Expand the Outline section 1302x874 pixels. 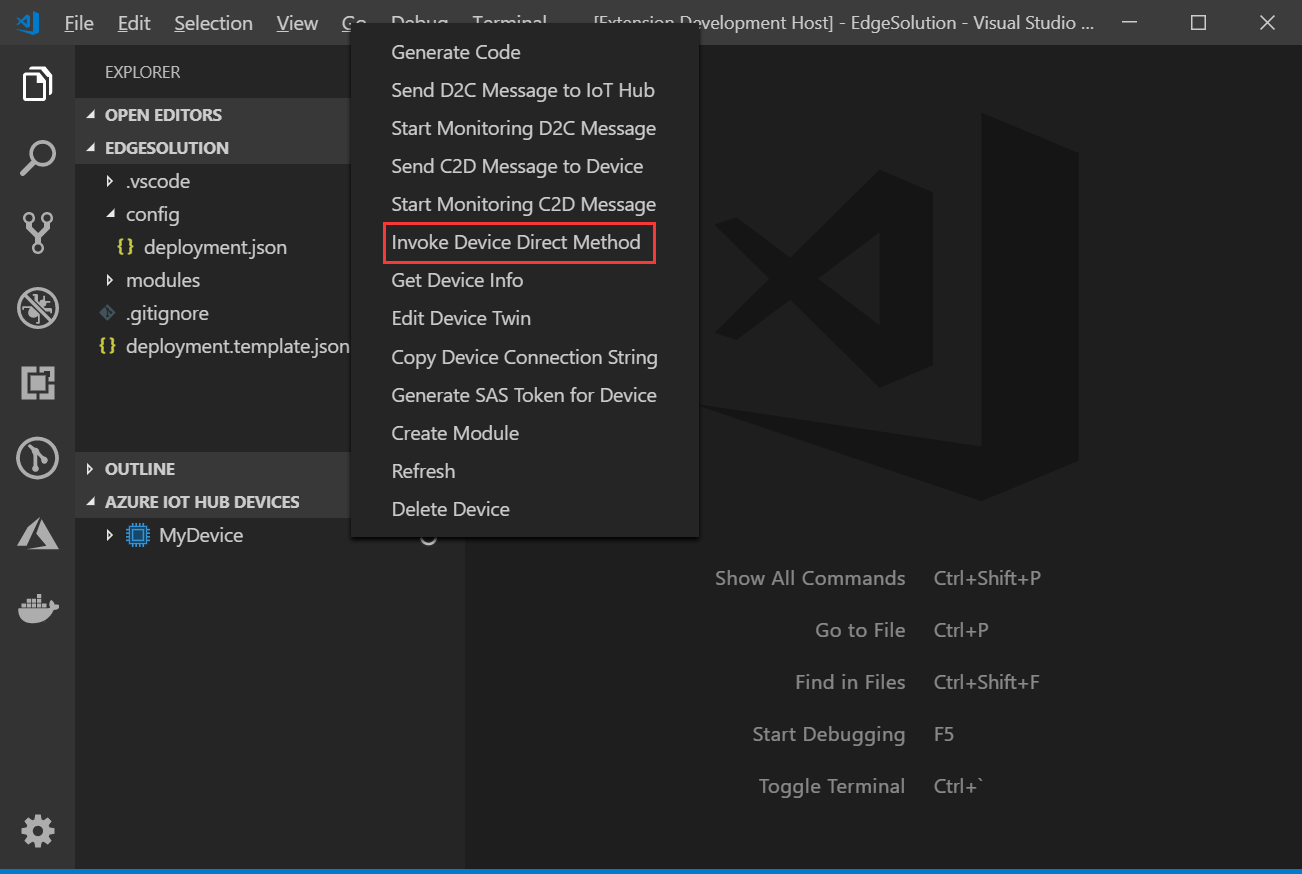(91, 469)
